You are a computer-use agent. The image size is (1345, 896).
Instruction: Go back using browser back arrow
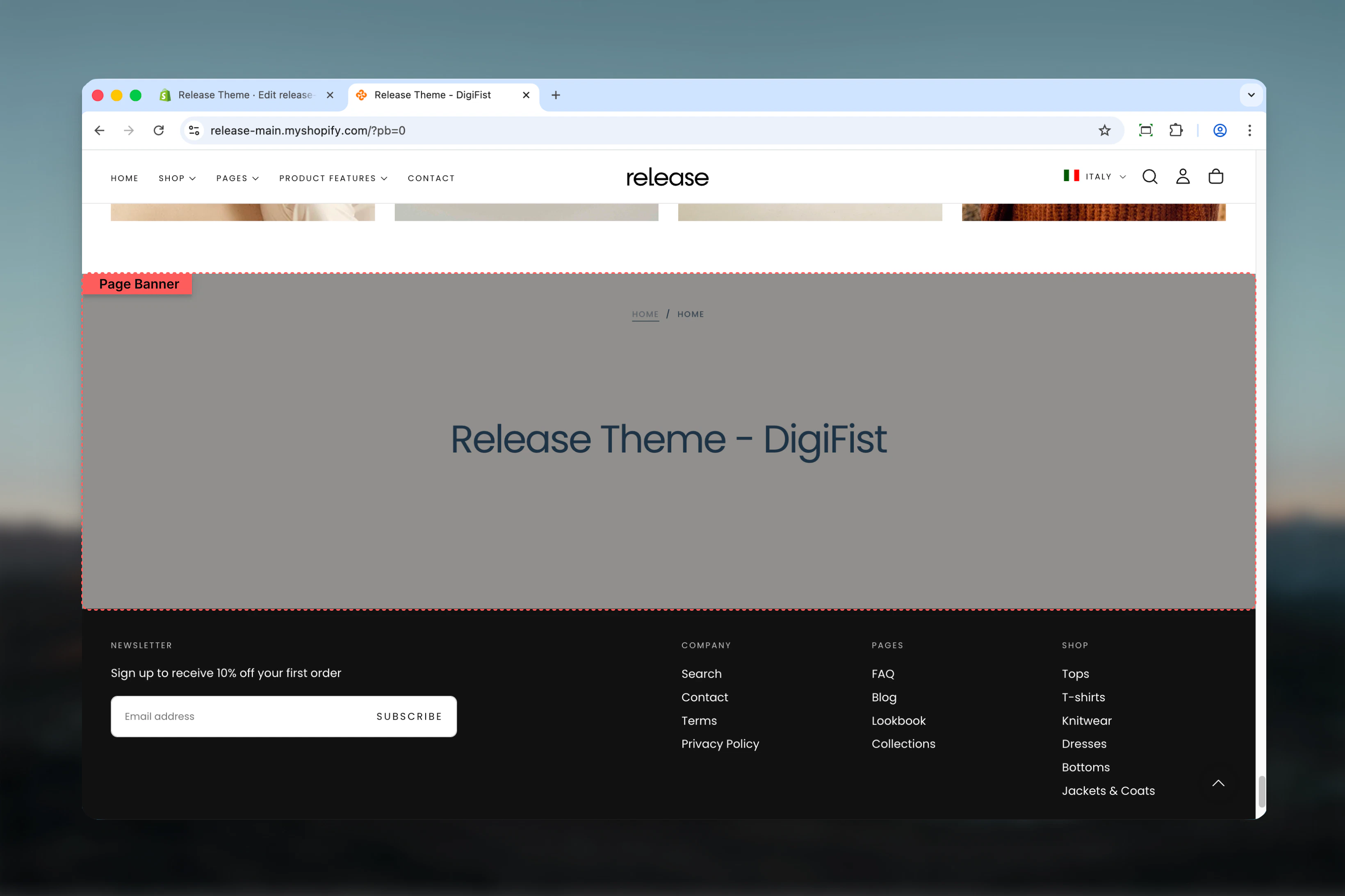click(100, 130)
